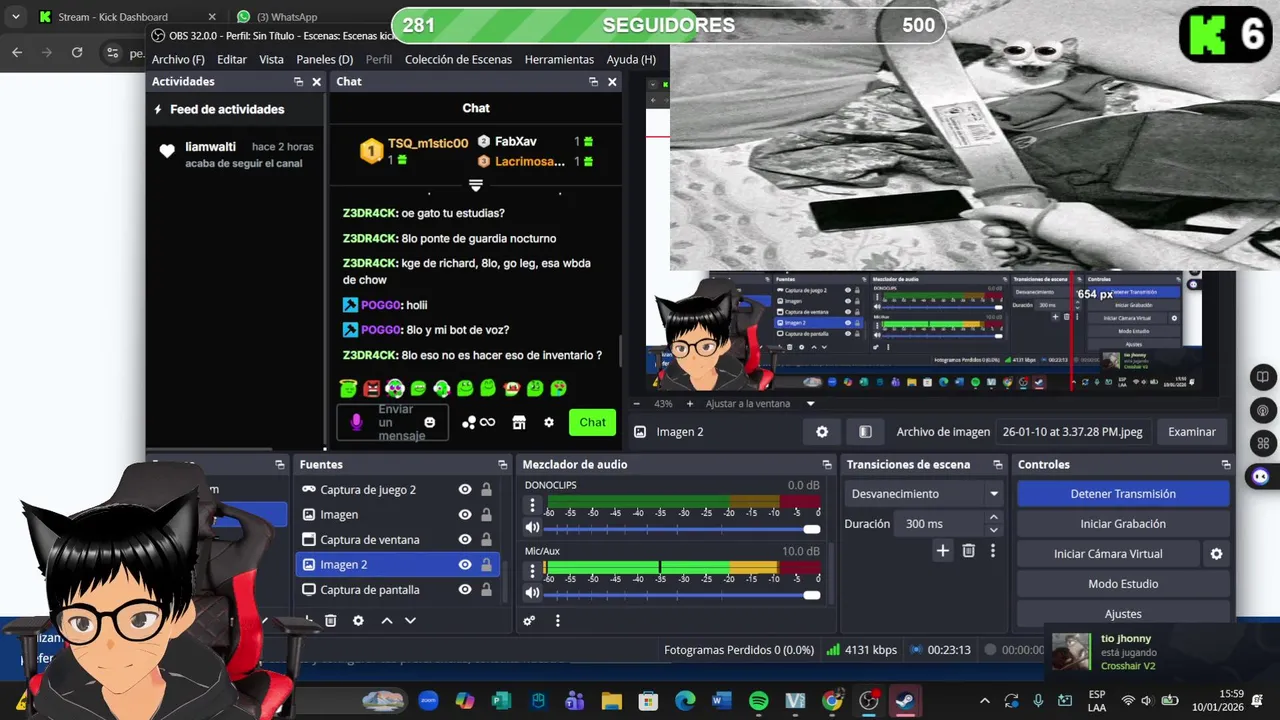Open virtual camera settings gear icon
The height and width of the screenshot is (720, 1280).
(1216, 554)
